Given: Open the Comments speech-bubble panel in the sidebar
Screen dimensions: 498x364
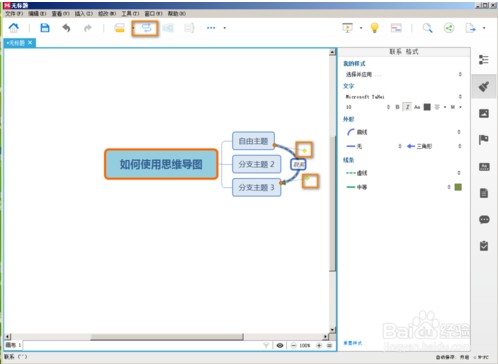Looking at the screenshot, I should coord(484,220).
